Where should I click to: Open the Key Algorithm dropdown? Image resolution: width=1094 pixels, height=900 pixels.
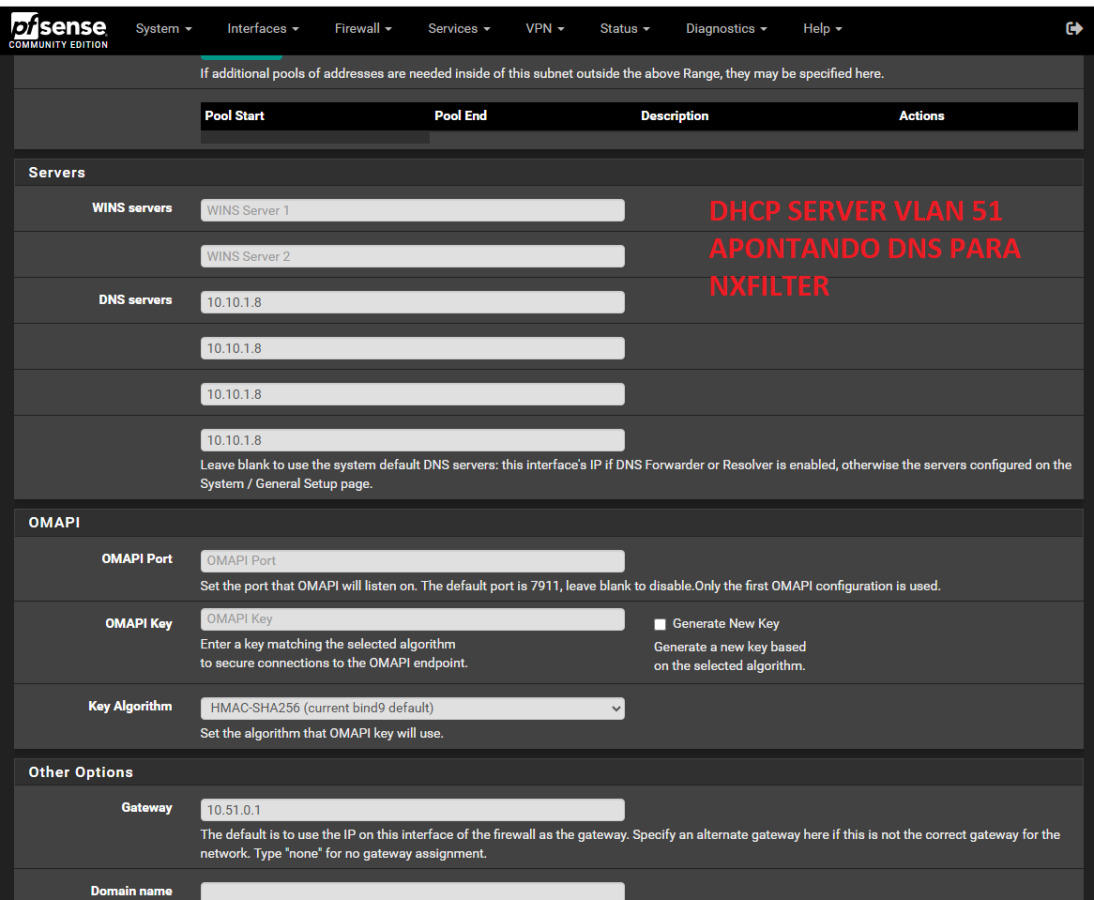(412, 708)
